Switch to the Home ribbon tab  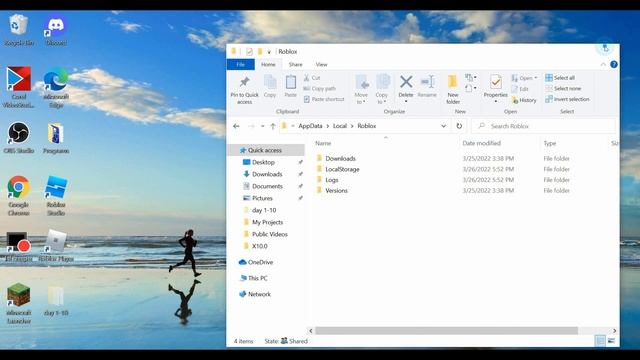point(268,64)
